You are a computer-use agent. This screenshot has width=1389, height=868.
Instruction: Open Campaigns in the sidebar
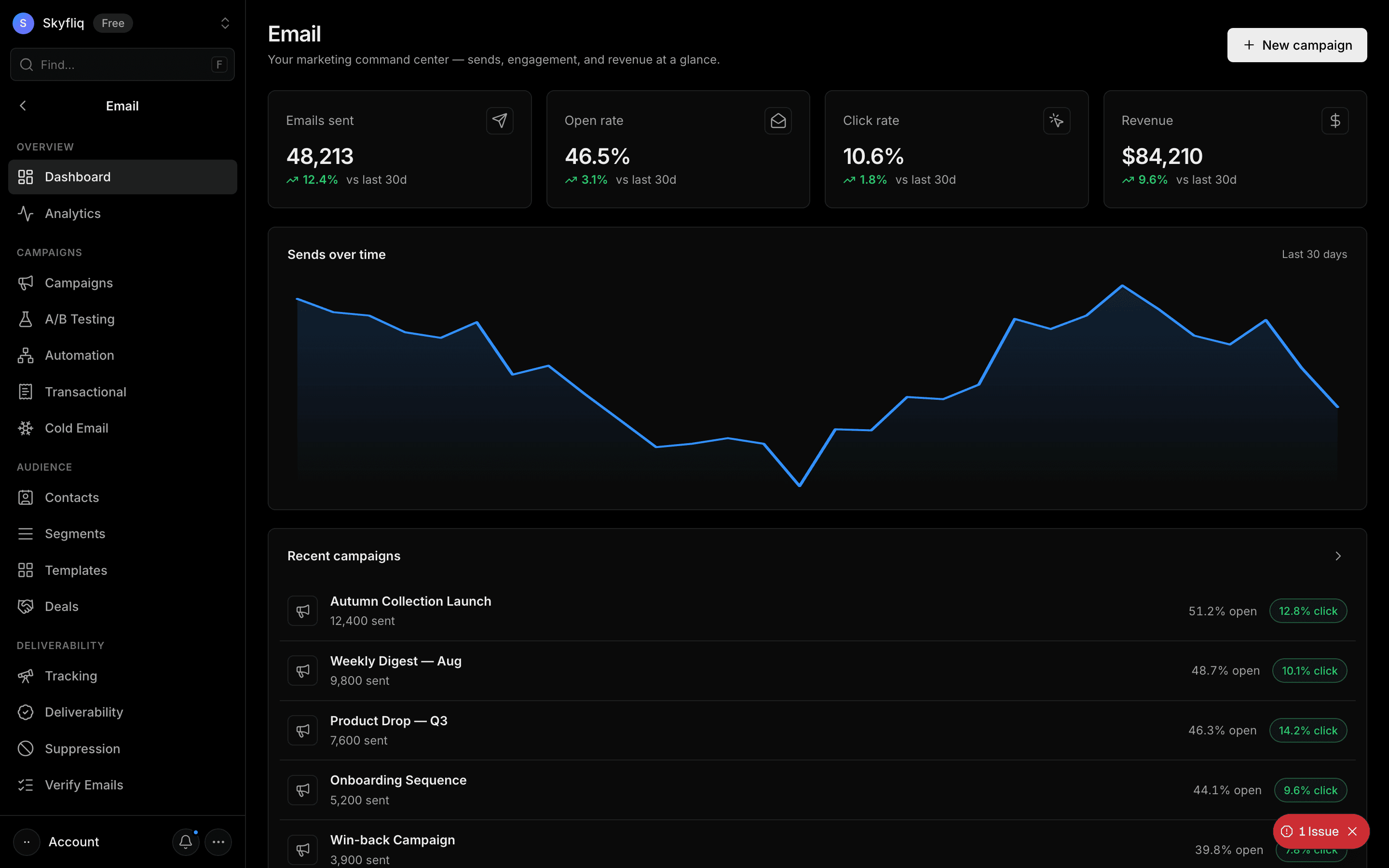(122, 283)
